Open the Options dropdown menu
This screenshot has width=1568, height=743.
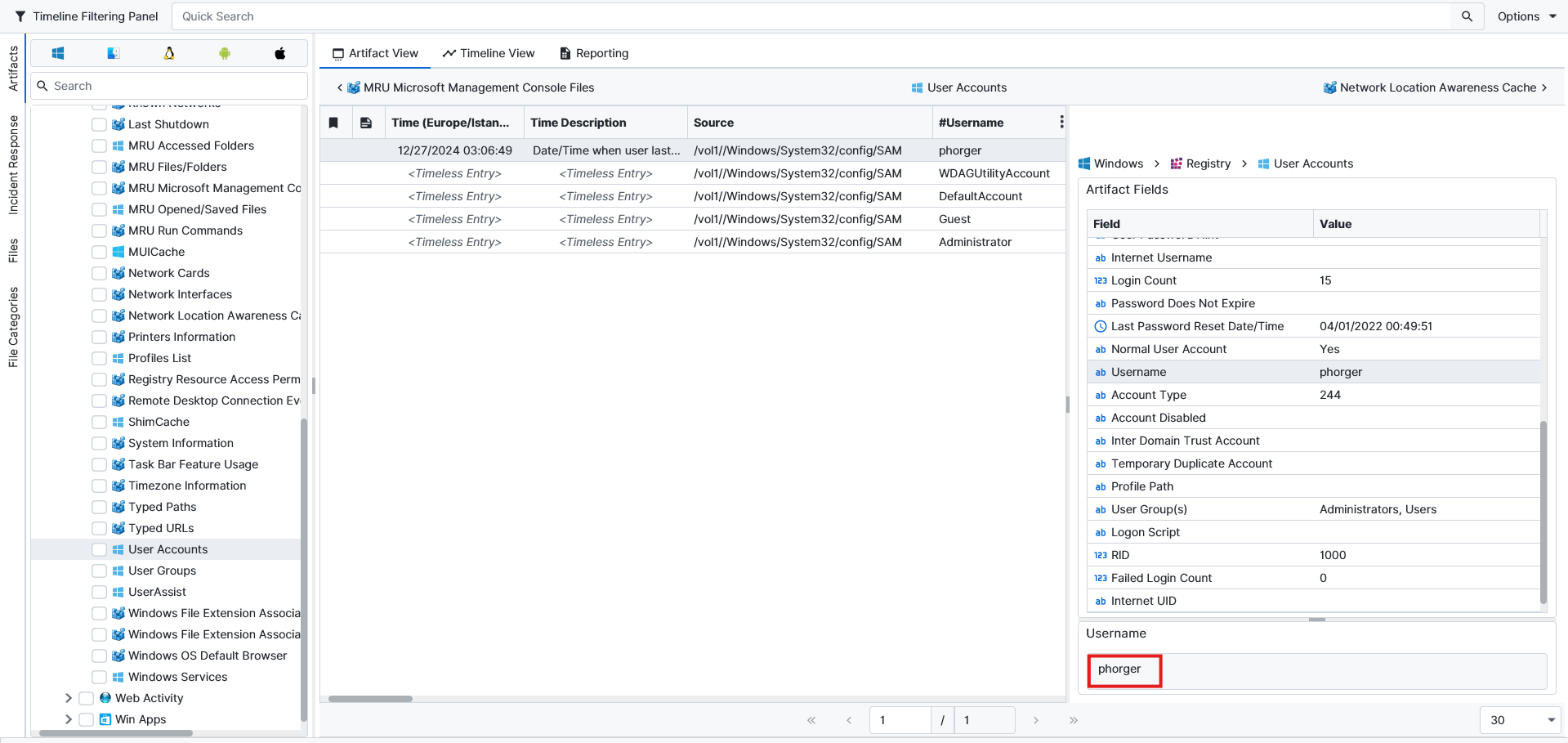coord(1526,16)
